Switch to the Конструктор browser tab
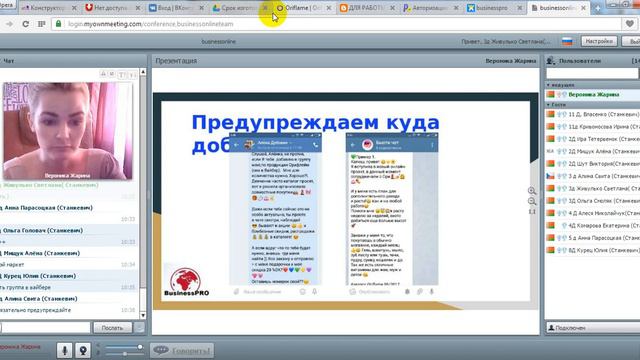The height and width of the screenshot is (360, 640). point(49,8)
